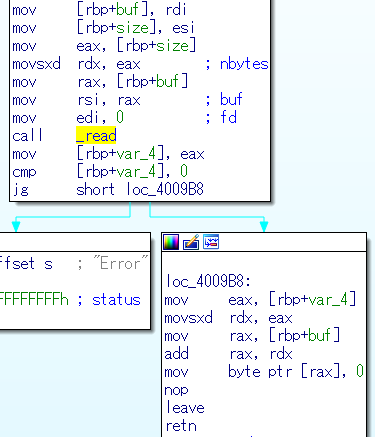
Task: Click the 'ffset s' operand in the left block
Action: tap(26, 263)
